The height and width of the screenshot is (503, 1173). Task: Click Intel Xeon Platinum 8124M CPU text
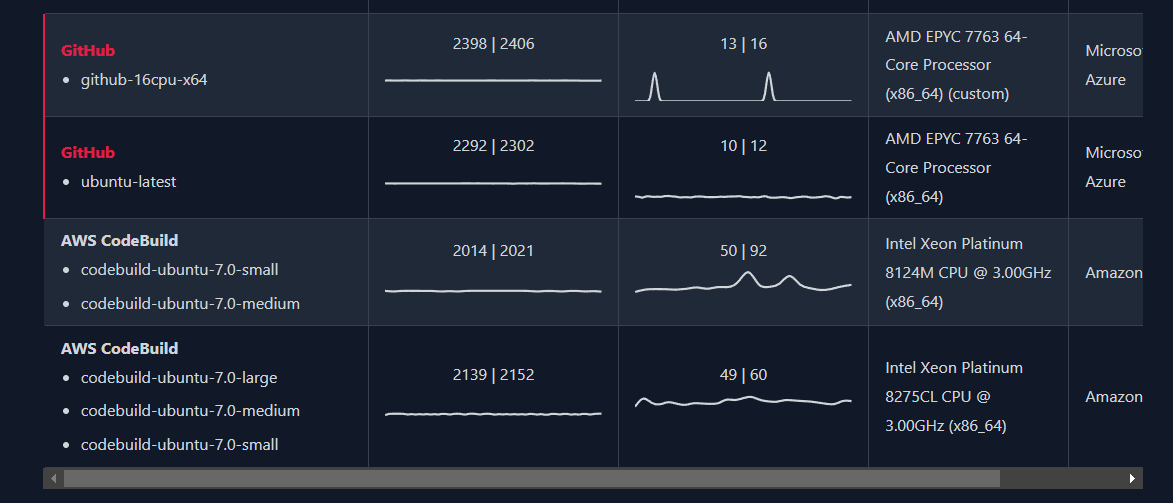pyautogui.click(x=968, y=273)
